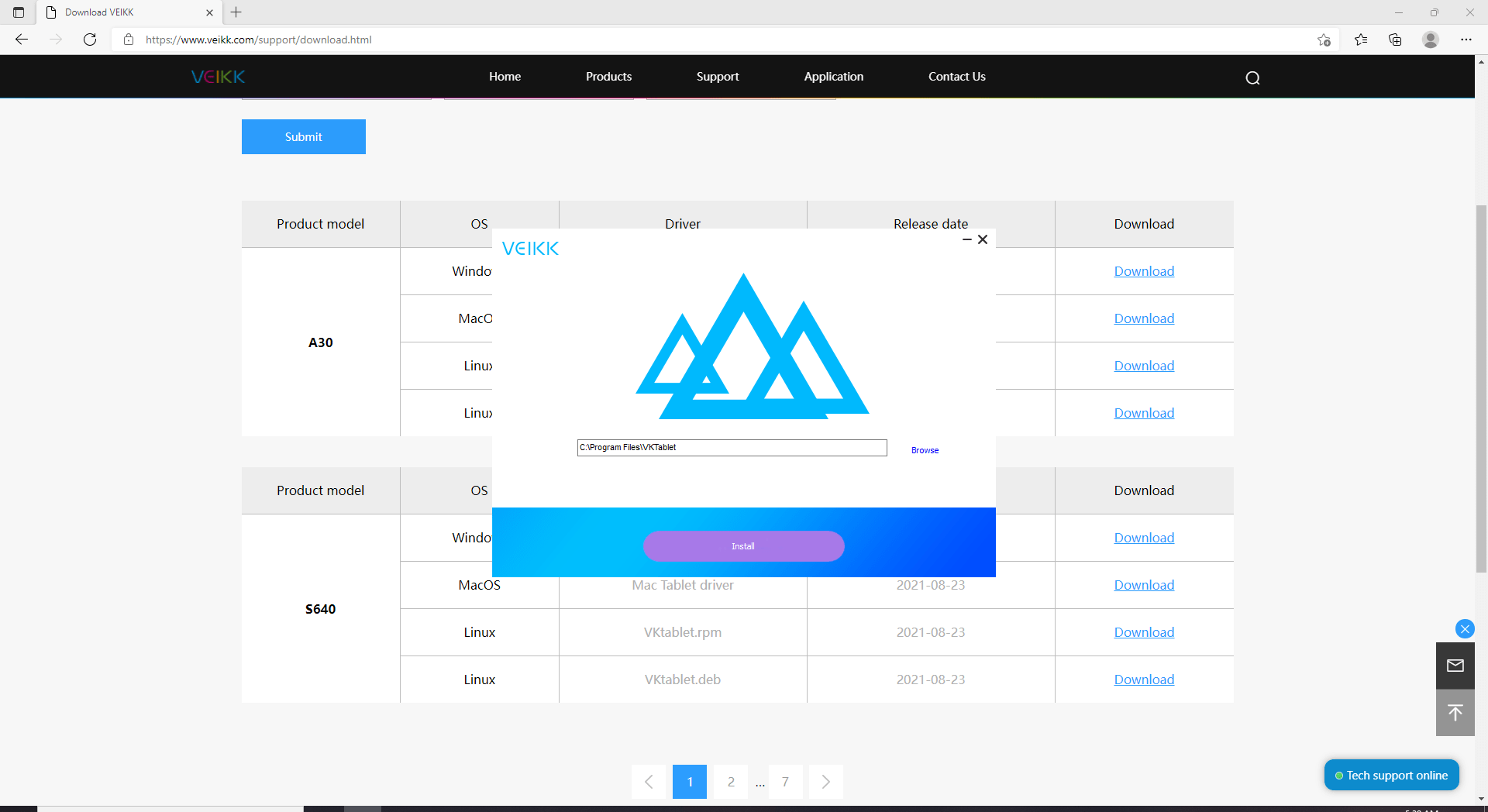
Task: Click the browser address bar URL
Action: click(x=259, y=40)
